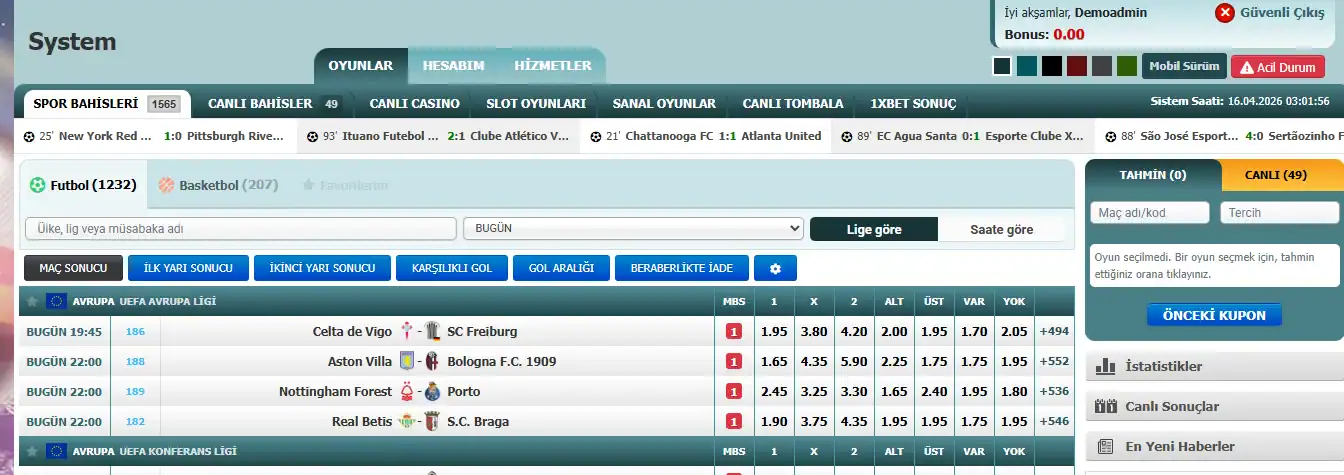
Task: Go to CANLI CASINO menu
Action: [415, 103]
